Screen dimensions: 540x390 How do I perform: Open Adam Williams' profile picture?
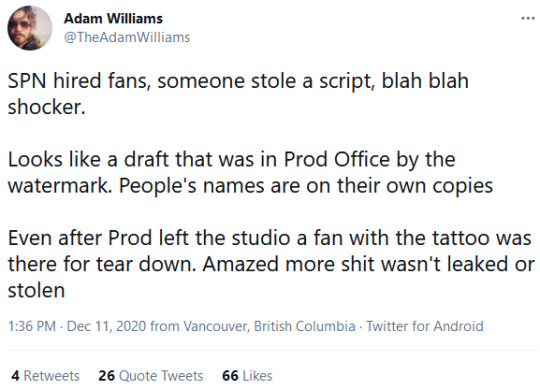[x=30, y=28]
